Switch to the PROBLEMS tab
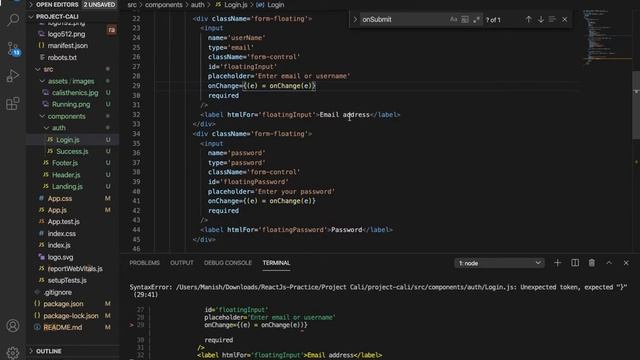Screen dimensions: 640x360 coord(144,263)
